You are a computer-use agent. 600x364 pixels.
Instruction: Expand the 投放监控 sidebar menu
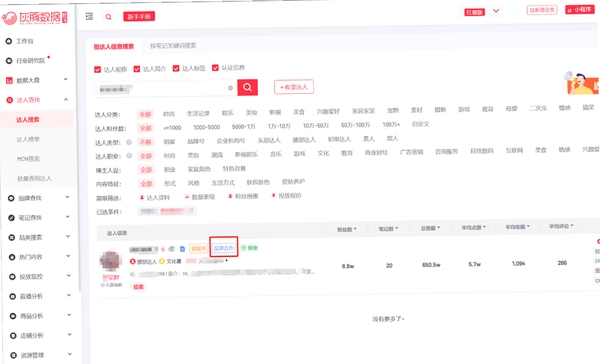[69, 276]
